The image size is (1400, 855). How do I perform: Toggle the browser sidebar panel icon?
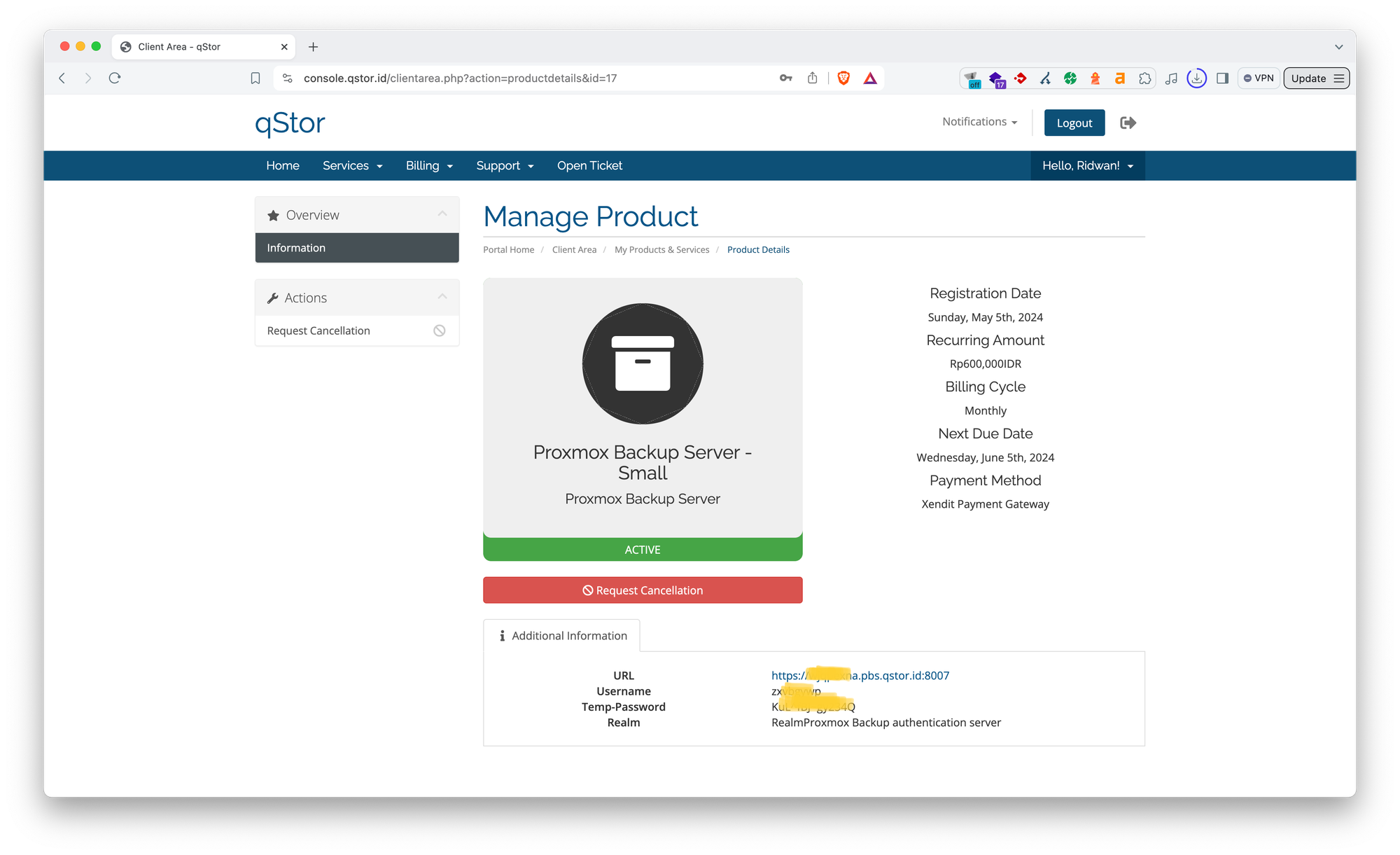tap(1223, 78)
